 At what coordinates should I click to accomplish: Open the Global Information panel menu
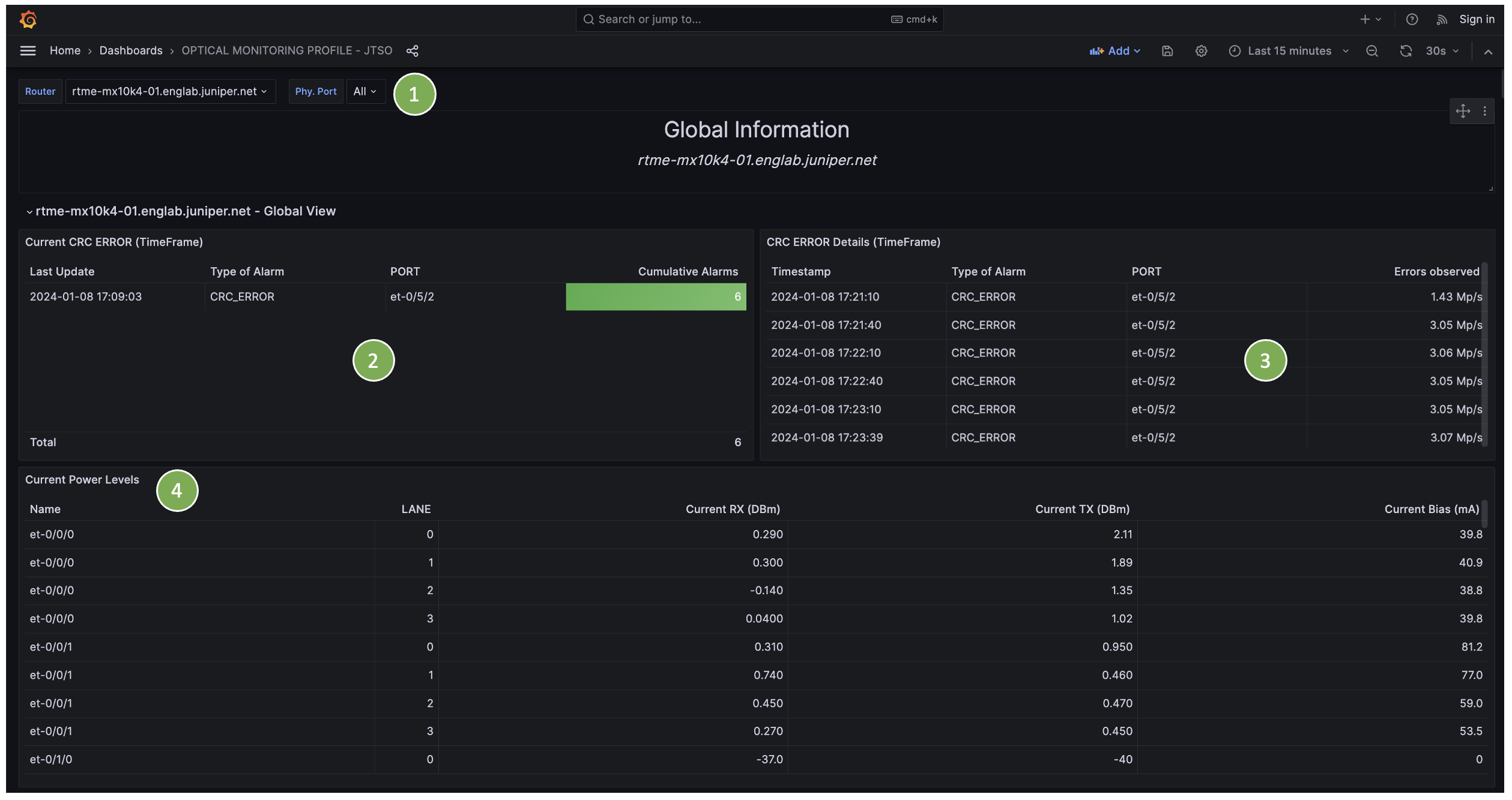click(x=1484, y=111)
